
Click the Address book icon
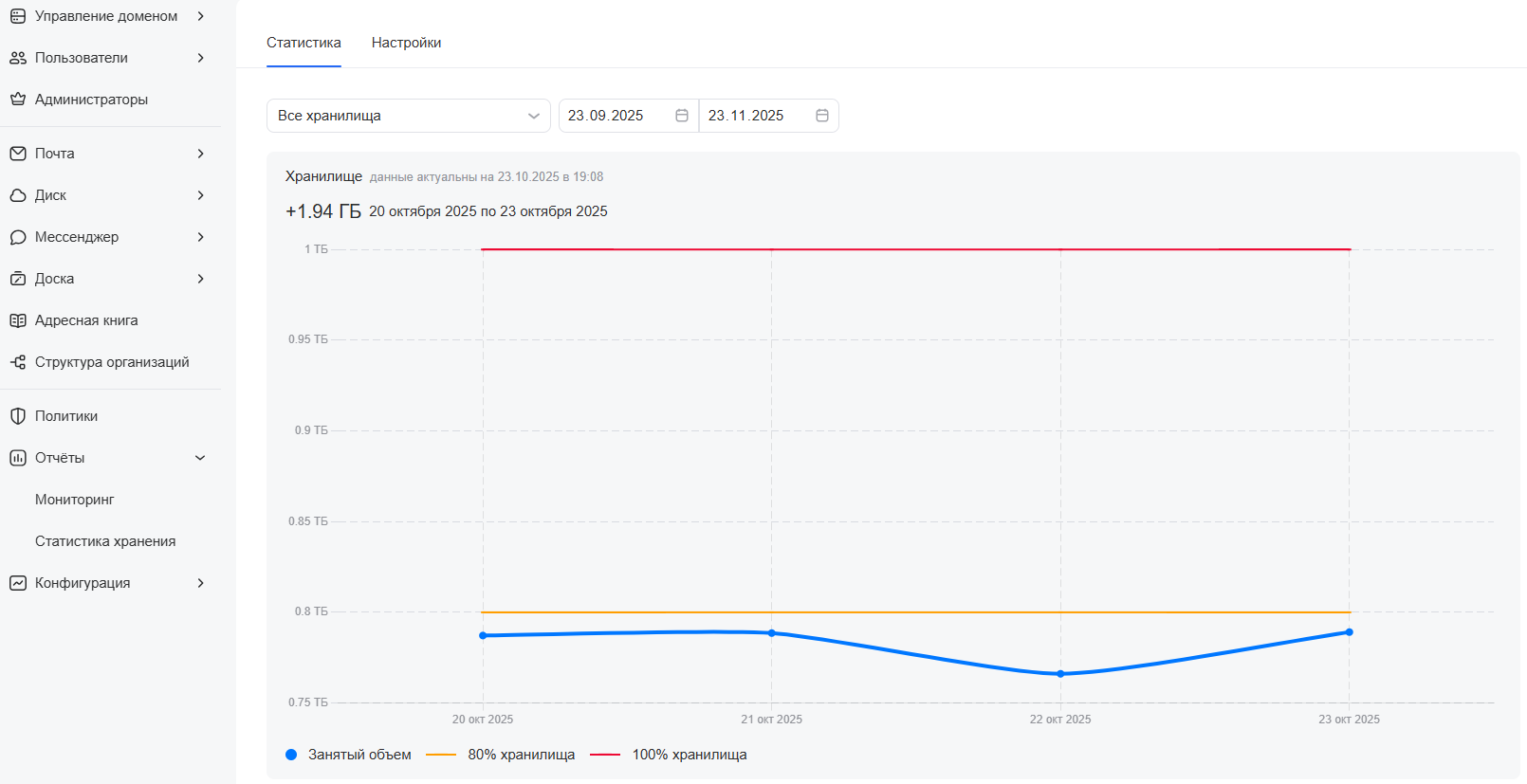18,320
